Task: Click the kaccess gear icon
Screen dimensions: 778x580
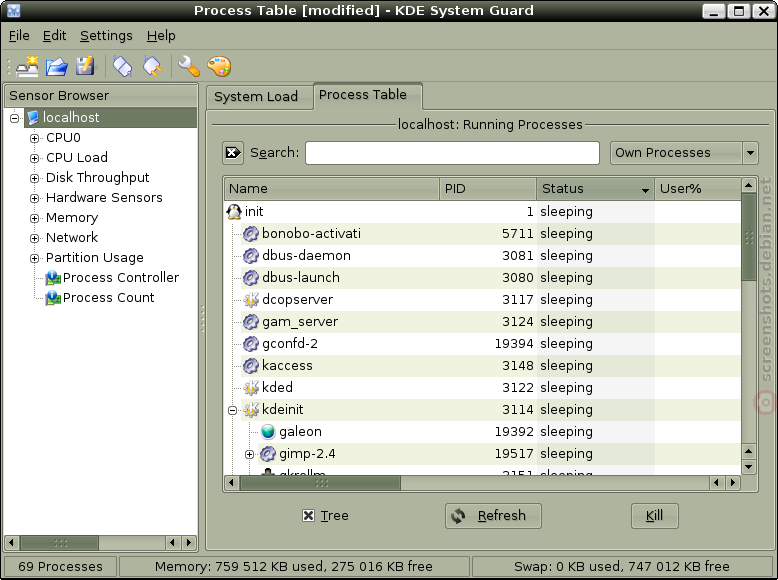Action: point(251,366)
